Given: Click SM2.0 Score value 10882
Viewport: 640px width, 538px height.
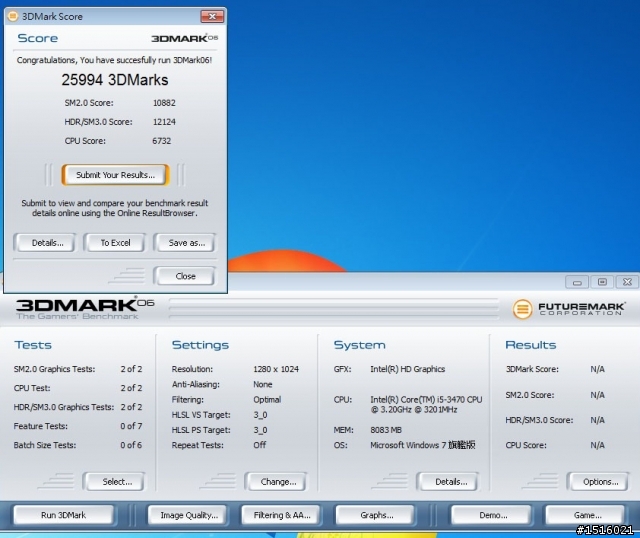Looking at the screenshot, I should pos(164,103).
